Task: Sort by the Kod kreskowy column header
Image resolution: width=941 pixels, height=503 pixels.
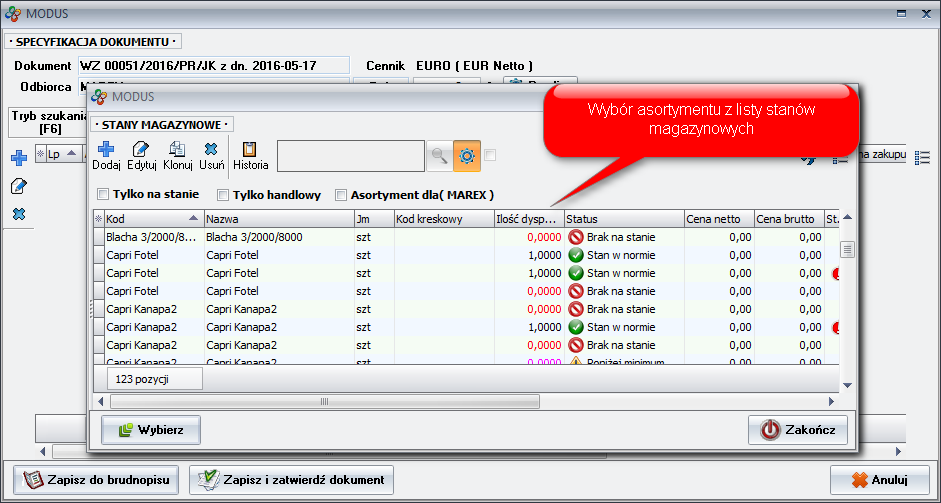Action: 443,219
